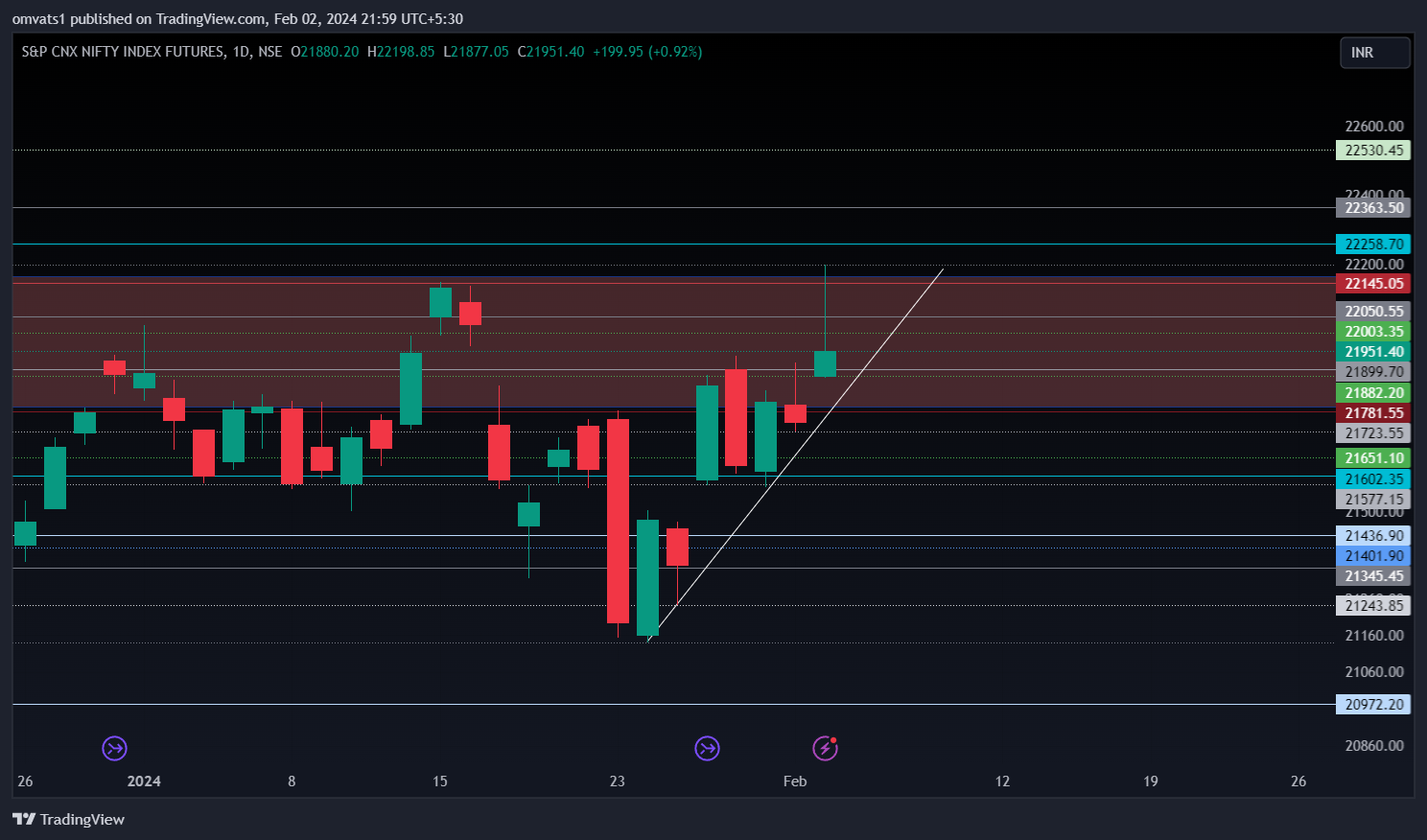Select the 22530.45 price label
1427x840 pixels.
coord(1373,151)
